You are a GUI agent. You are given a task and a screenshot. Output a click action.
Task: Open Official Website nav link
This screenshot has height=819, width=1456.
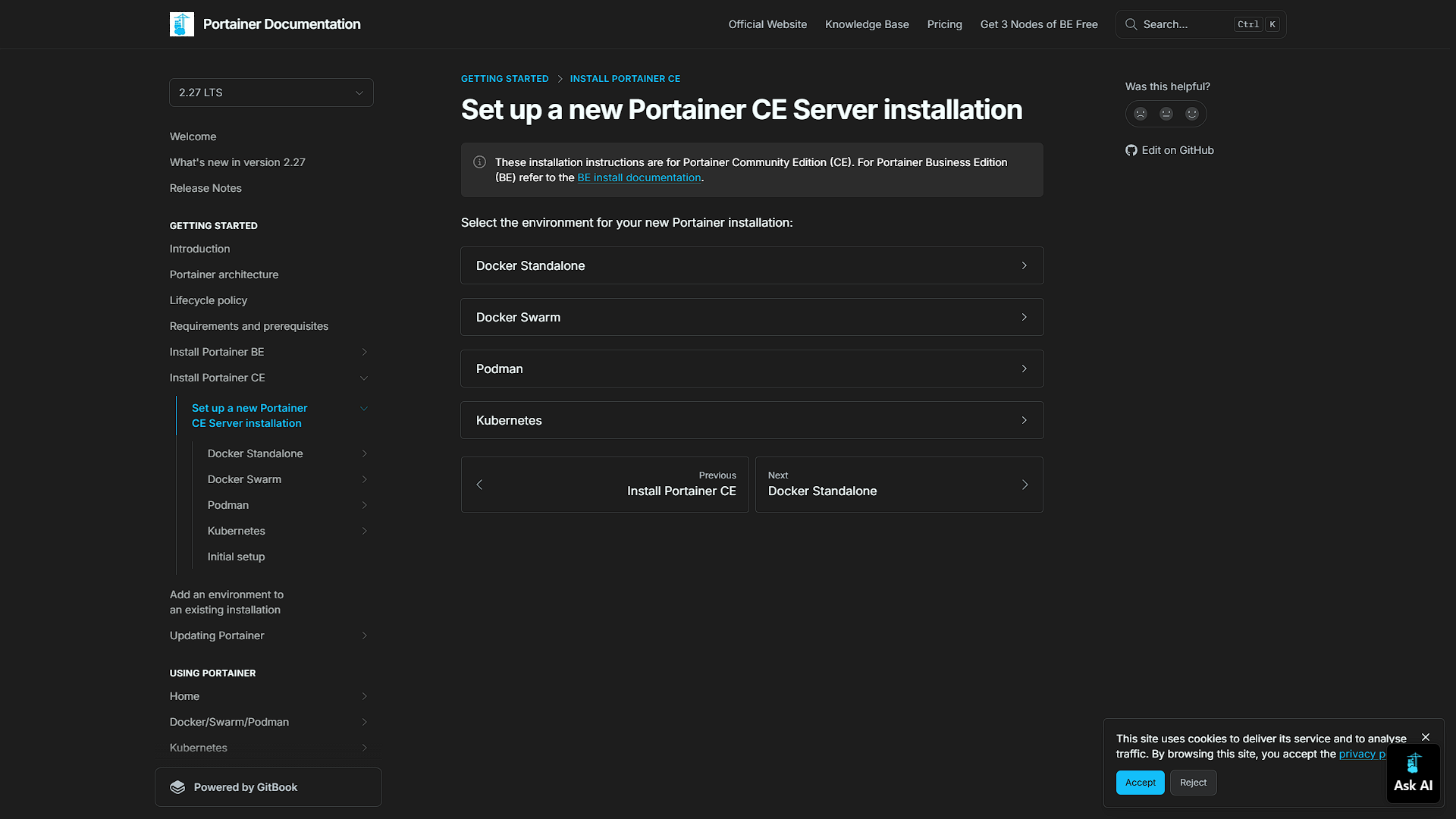(767, 24)
